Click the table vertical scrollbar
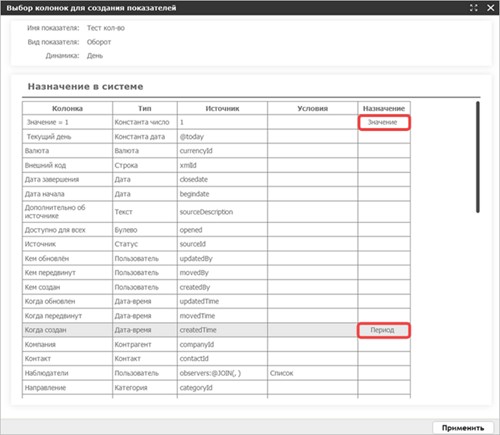This screenshot has height=435, width=500. coord(478,157)
